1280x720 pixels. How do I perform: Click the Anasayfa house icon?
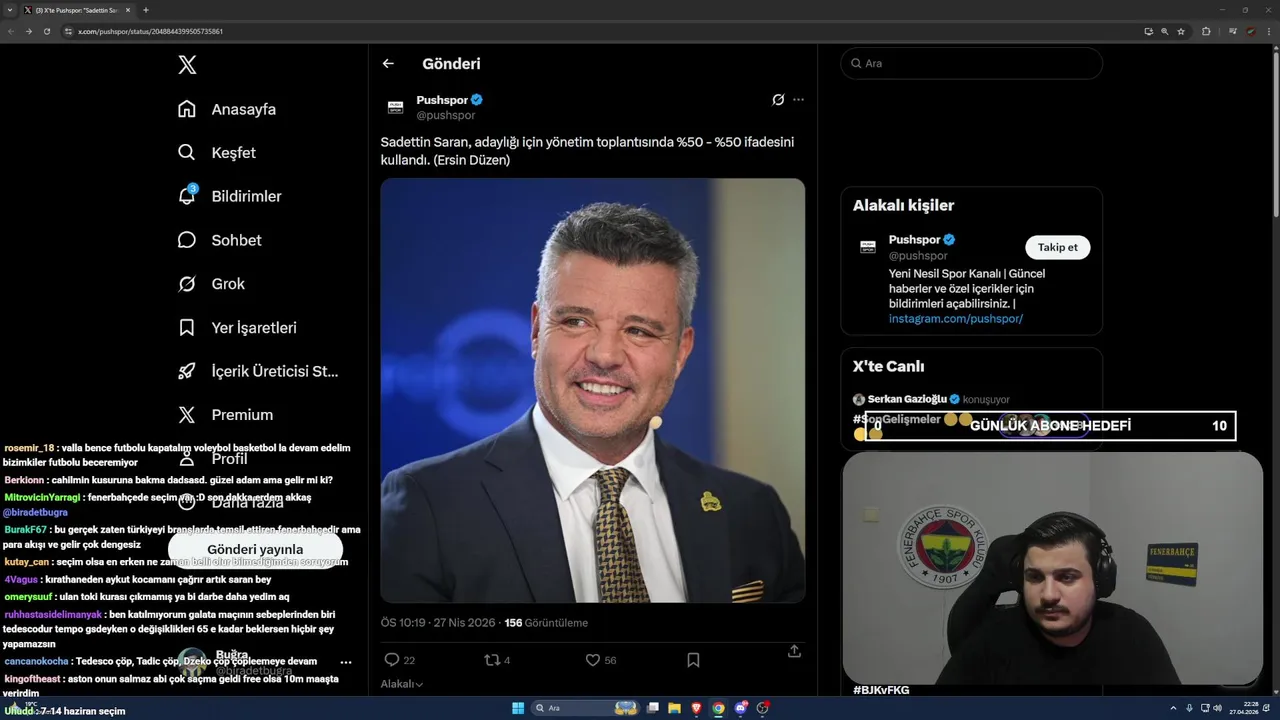(x=187, y=109)
